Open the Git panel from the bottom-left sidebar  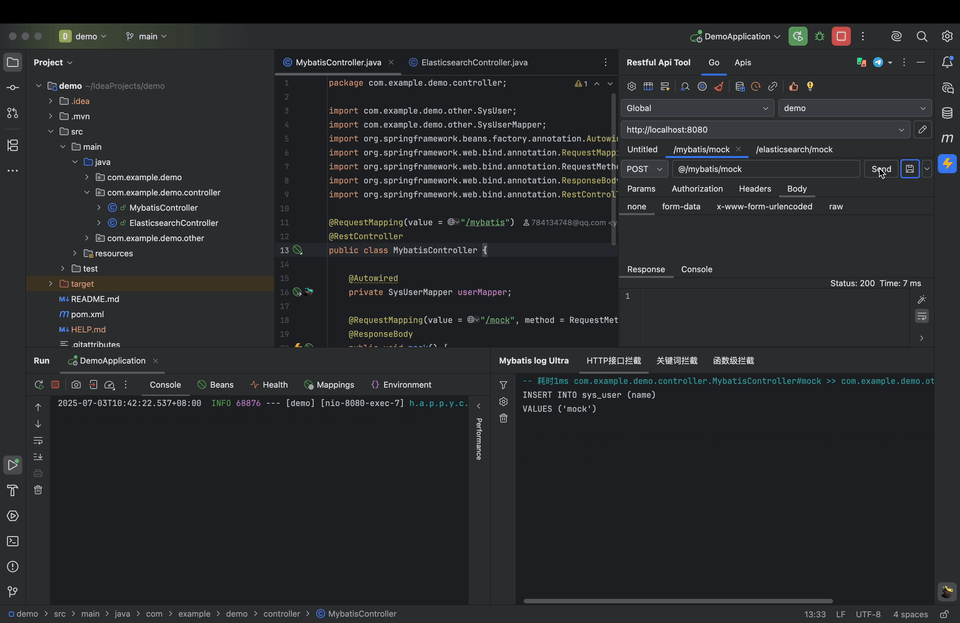pos(12,591)
